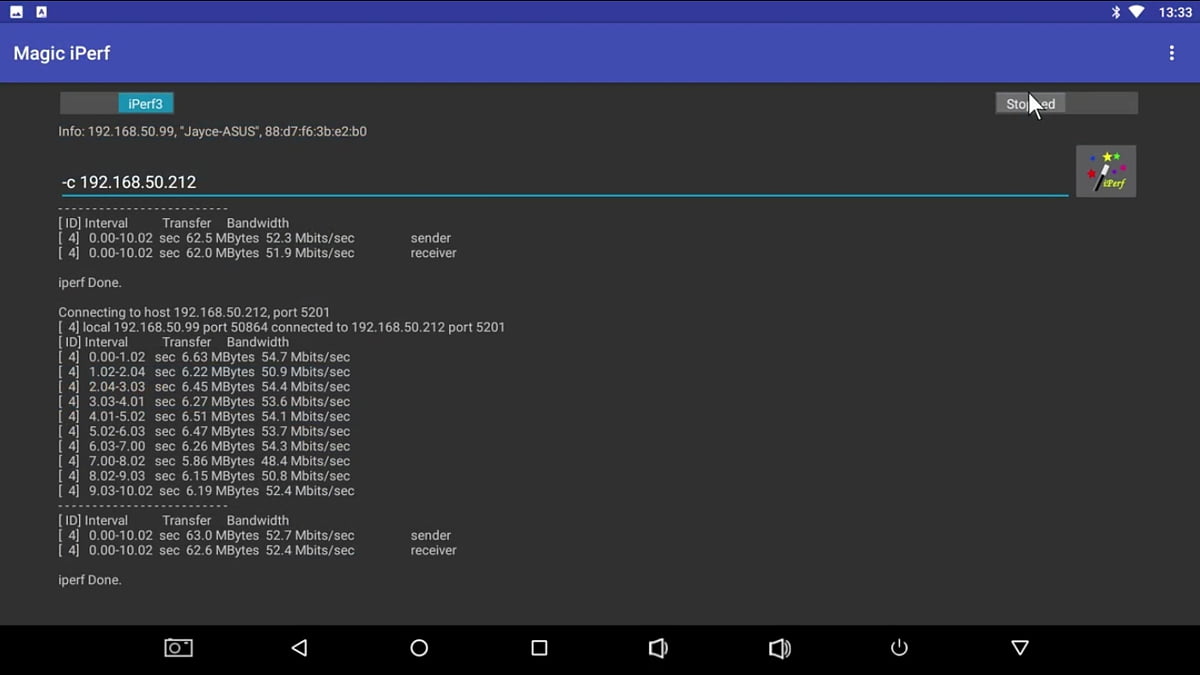Tap the power icon in navigation bar
This screenshot has height=675, width=1200.
[898, 647]
